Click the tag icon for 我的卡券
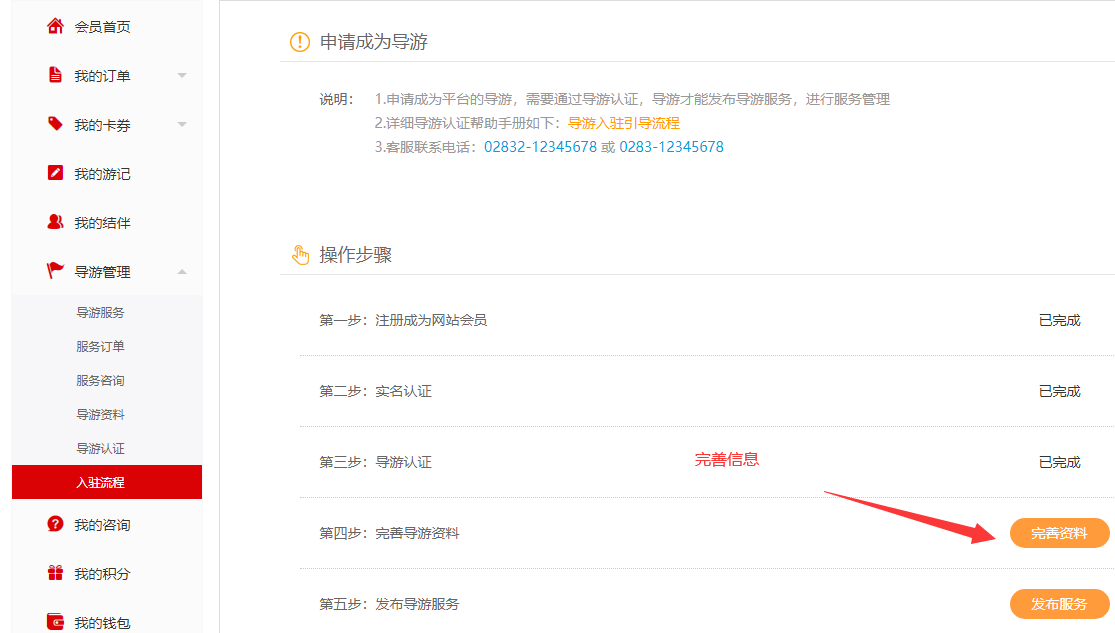This screenshot has height=633, width=1115. [x=55, y=124]
